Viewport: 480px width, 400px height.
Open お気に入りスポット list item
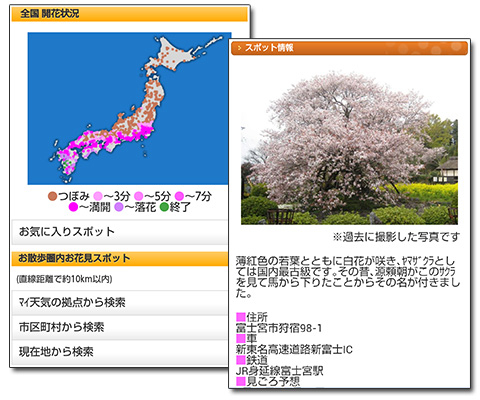120,232
